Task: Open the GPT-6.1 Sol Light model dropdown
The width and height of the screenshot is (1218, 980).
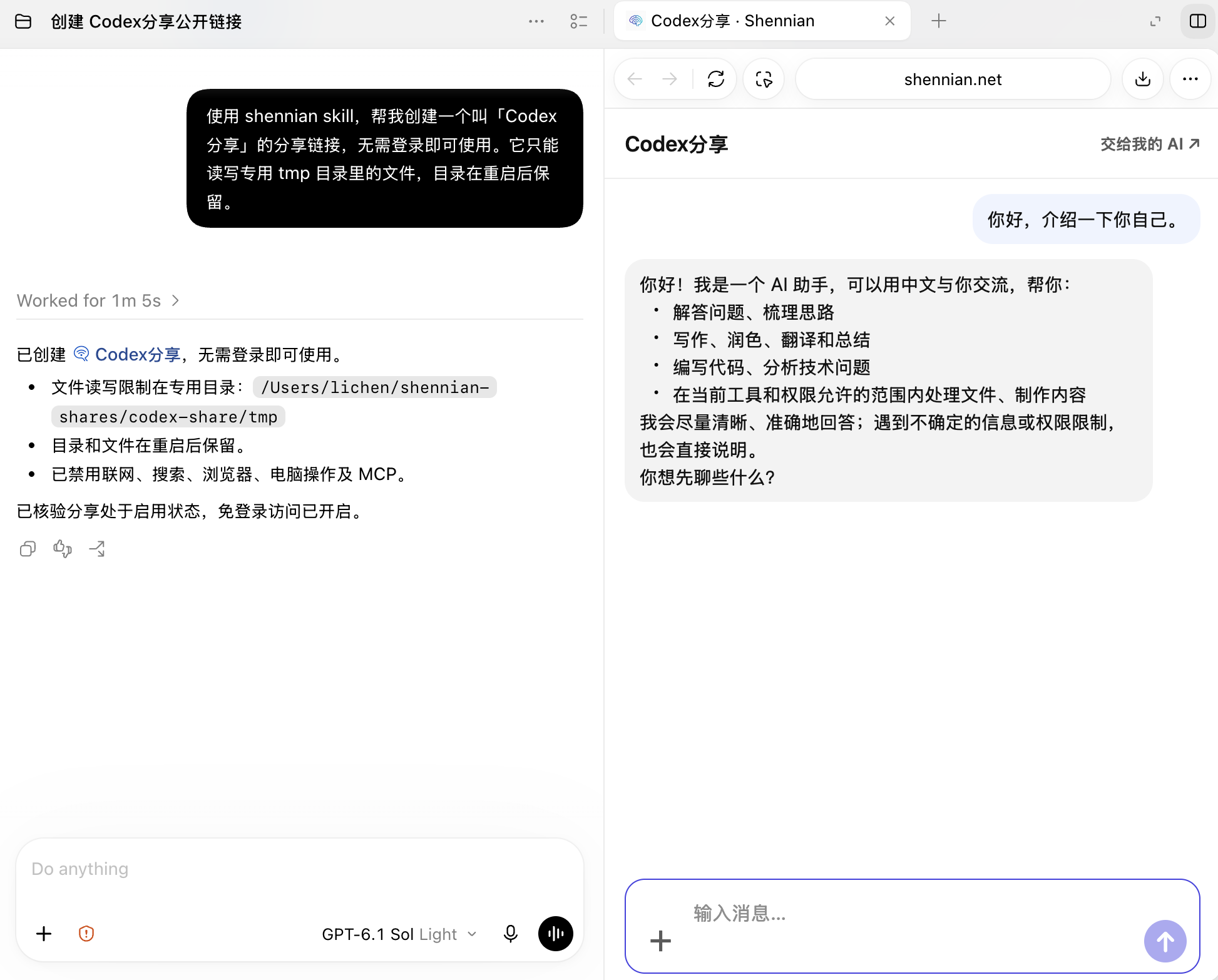Action: click(x=399, y=934)
